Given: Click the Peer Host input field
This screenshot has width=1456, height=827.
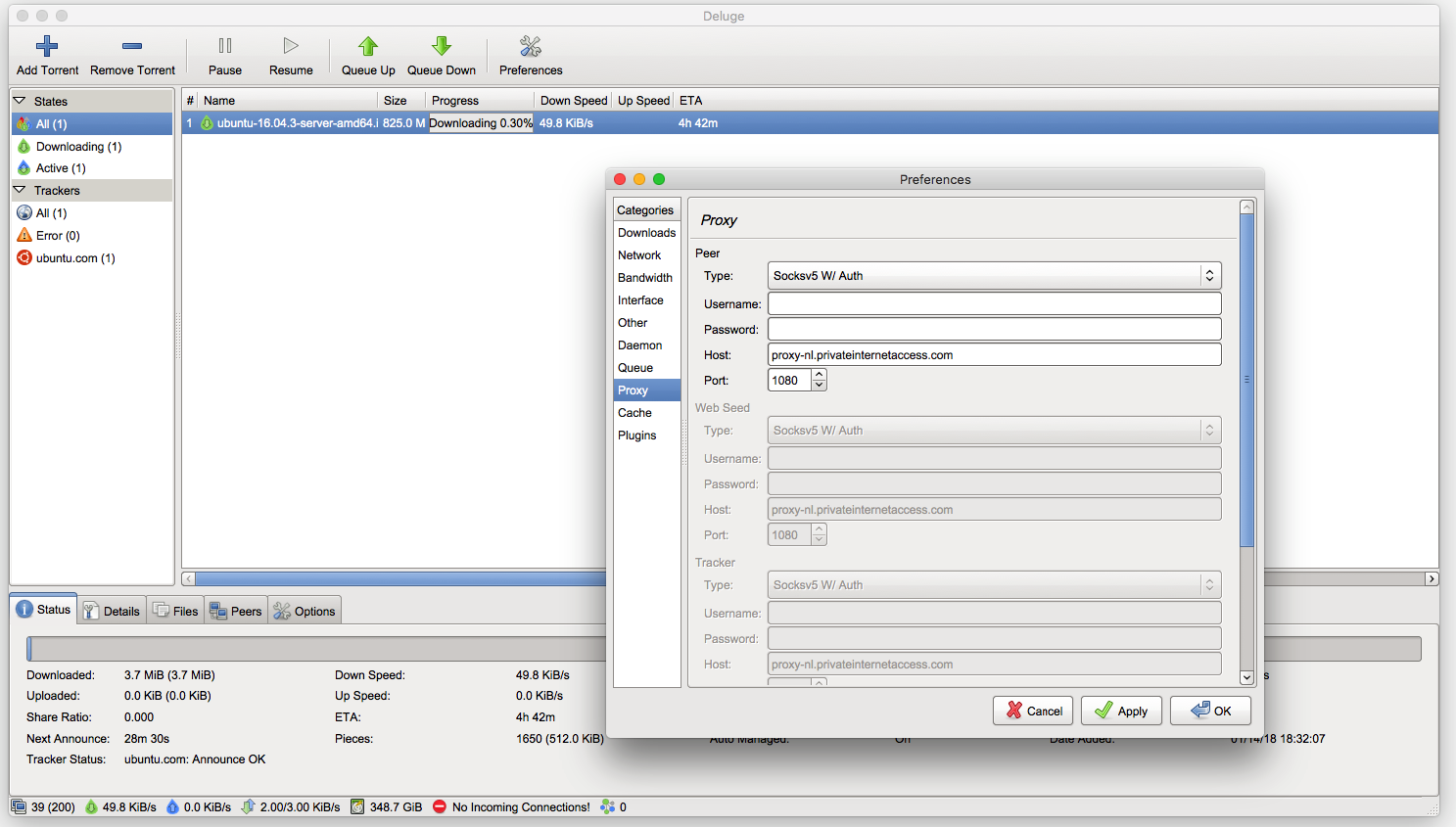Looking at the screenshot, I should point(994,354).
